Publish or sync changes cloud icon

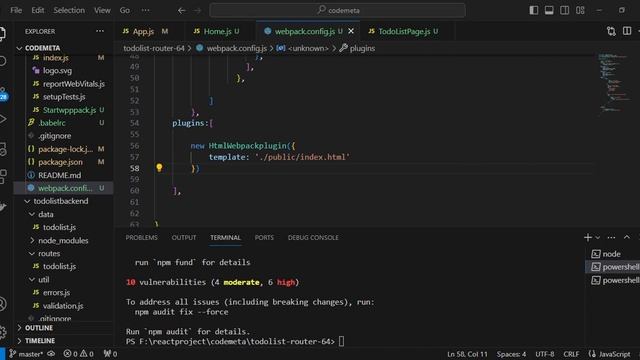(x=51, y=354)
